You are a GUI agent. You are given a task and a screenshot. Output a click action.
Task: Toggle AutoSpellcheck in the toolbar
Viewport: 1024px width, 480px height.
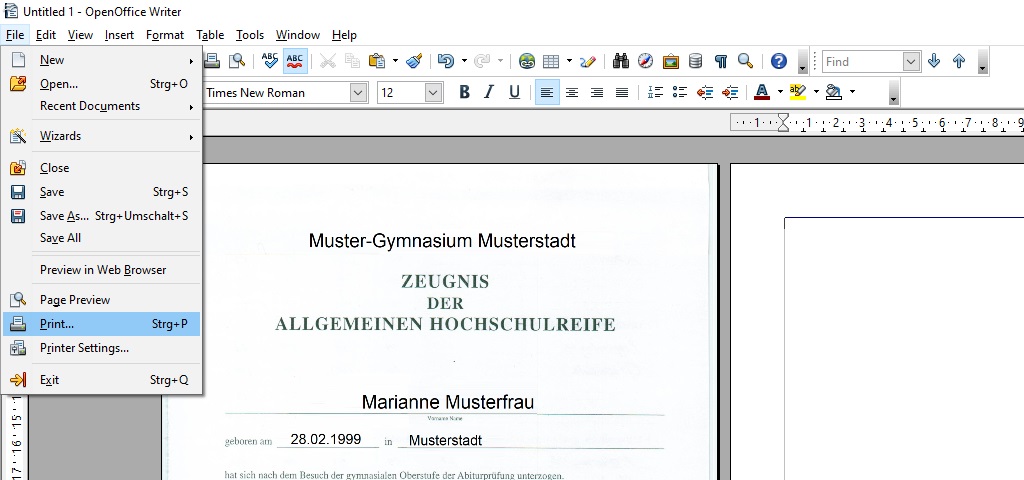tap(295, 61)
